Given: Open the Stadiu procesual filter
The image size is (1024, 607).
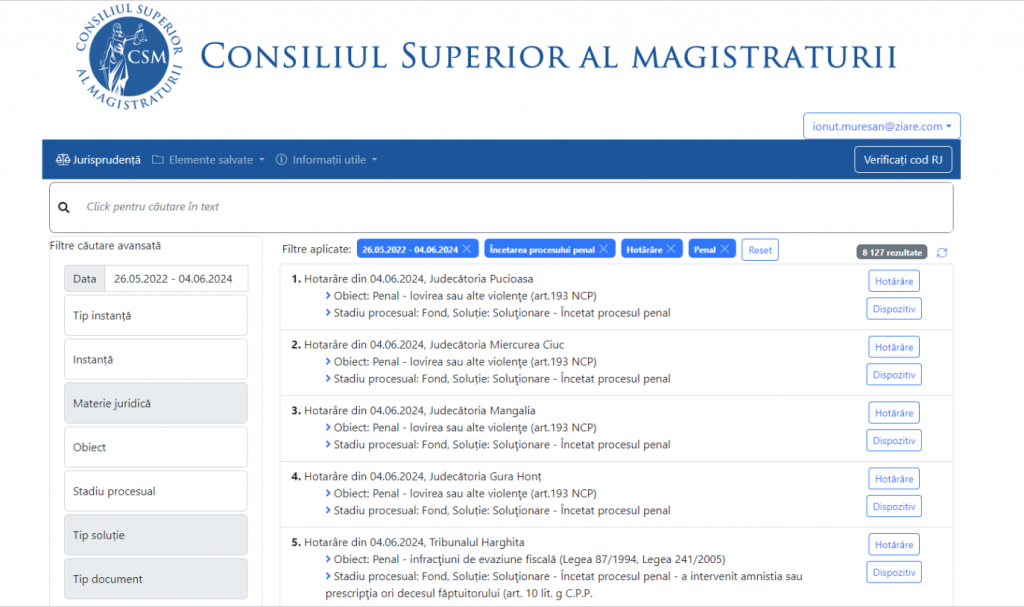Looking at the screenshot, I should pyautogui.click(x=156, y=491).
